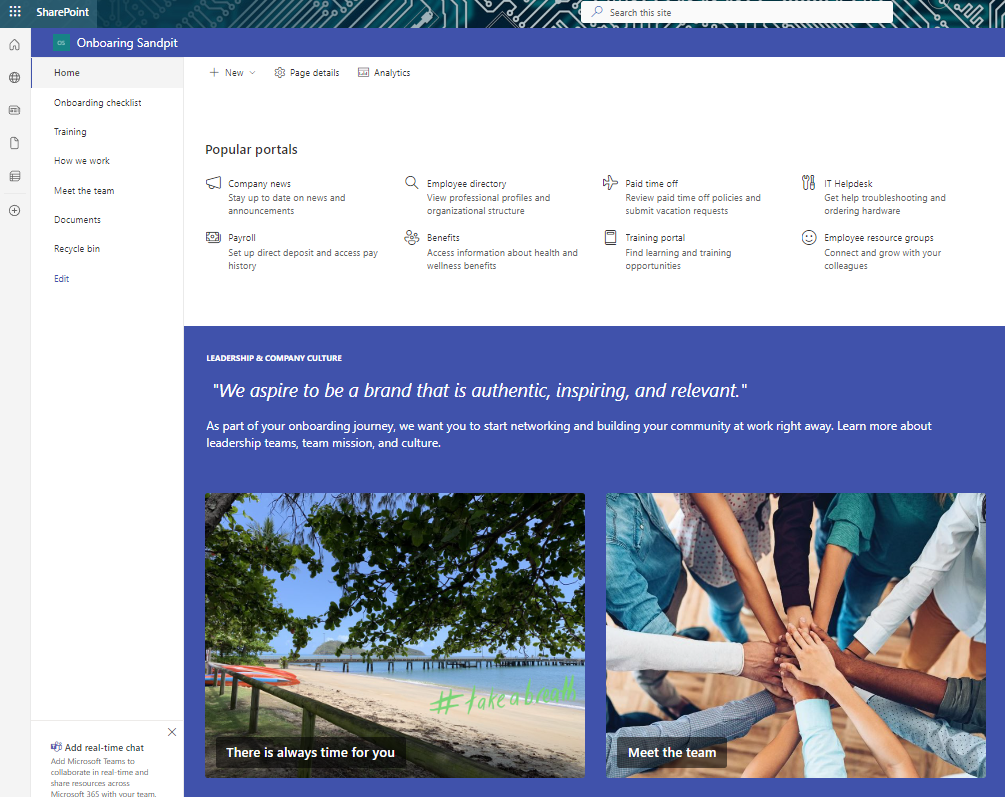Select the Home icon in the app bar

(14, 44)
